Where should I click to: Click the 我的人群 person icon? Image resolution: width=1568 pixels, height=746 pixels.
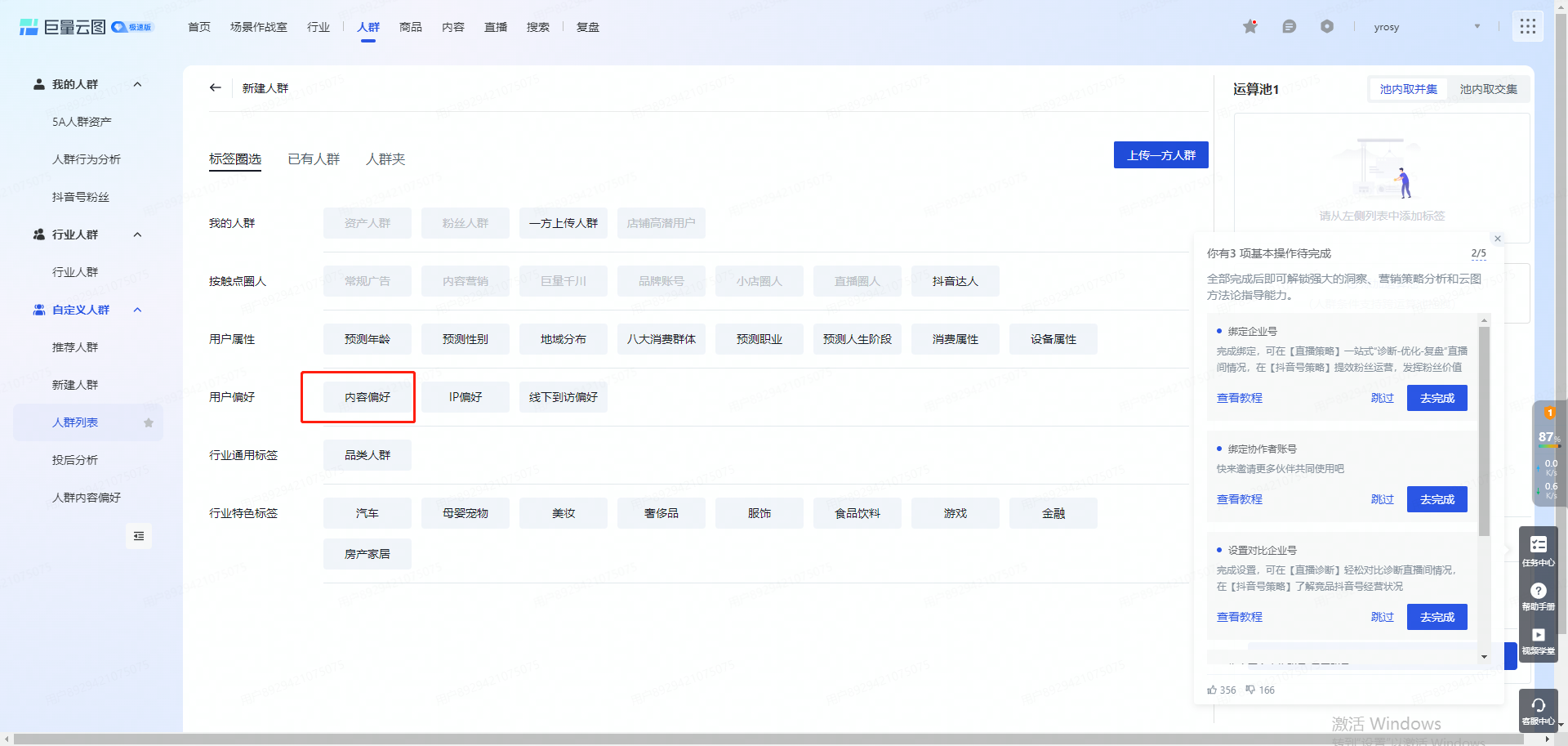pyautogui.click(x=38, y=84)
